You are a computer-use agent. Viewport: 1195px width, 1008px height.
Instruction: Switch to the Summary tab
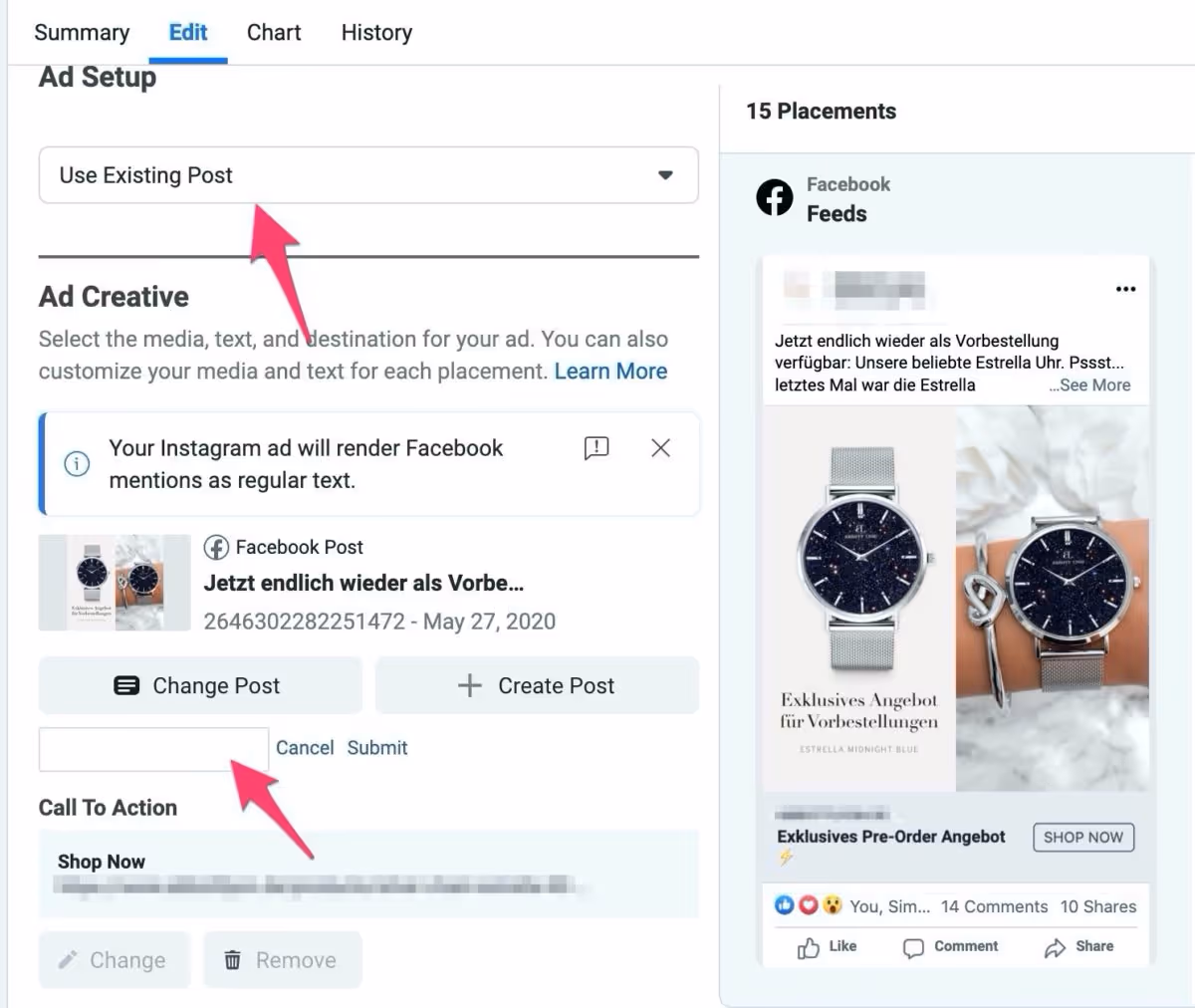pyautogui.click(x=82, y=32)
